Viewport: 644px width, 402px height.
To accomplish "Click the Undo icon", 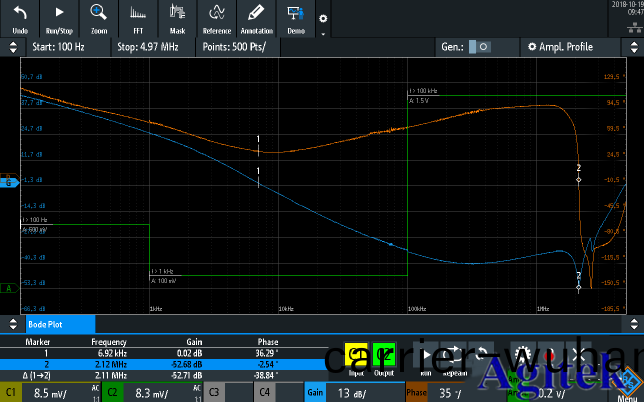I will pyautogui.click(x=20, y=18).
